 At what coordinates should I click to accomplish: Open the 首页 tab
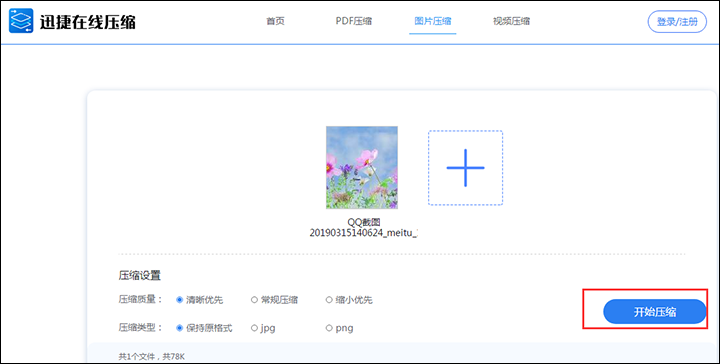[276, 21]
